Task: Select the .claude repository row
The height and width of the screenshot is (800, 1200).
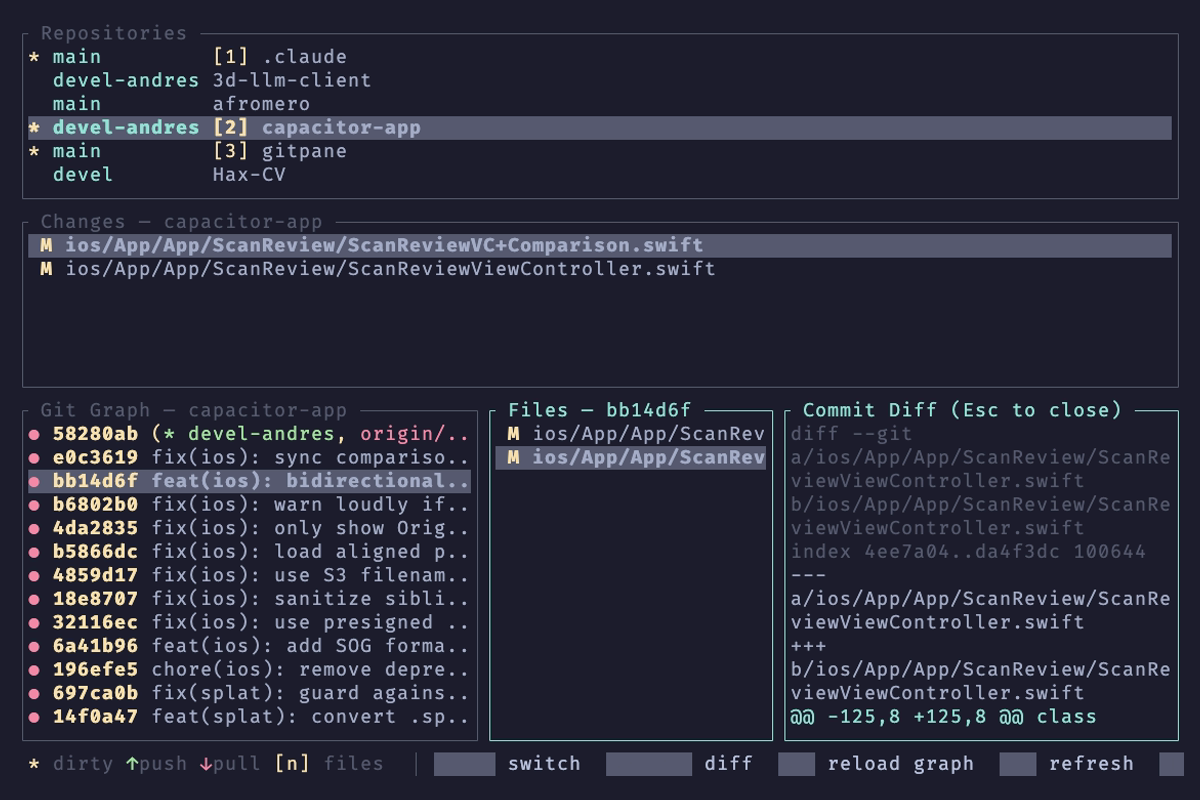Action: [x=304, y=57]
